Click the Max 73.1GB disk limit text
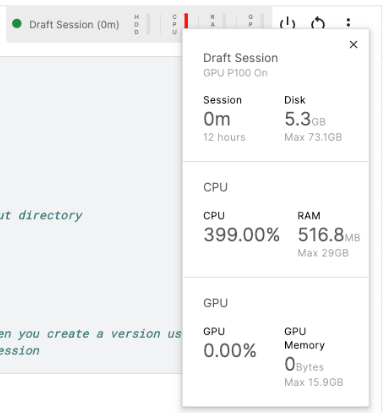 pos(313,137)
